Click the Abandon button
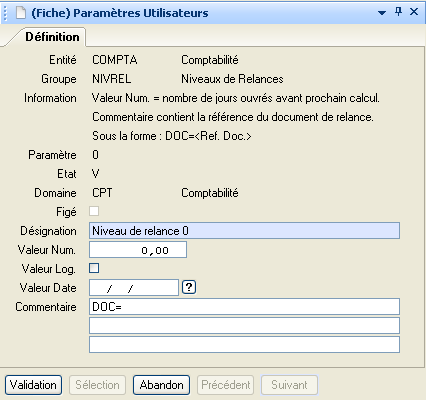Viewport: 426px width, 400px height. [162, 385]
